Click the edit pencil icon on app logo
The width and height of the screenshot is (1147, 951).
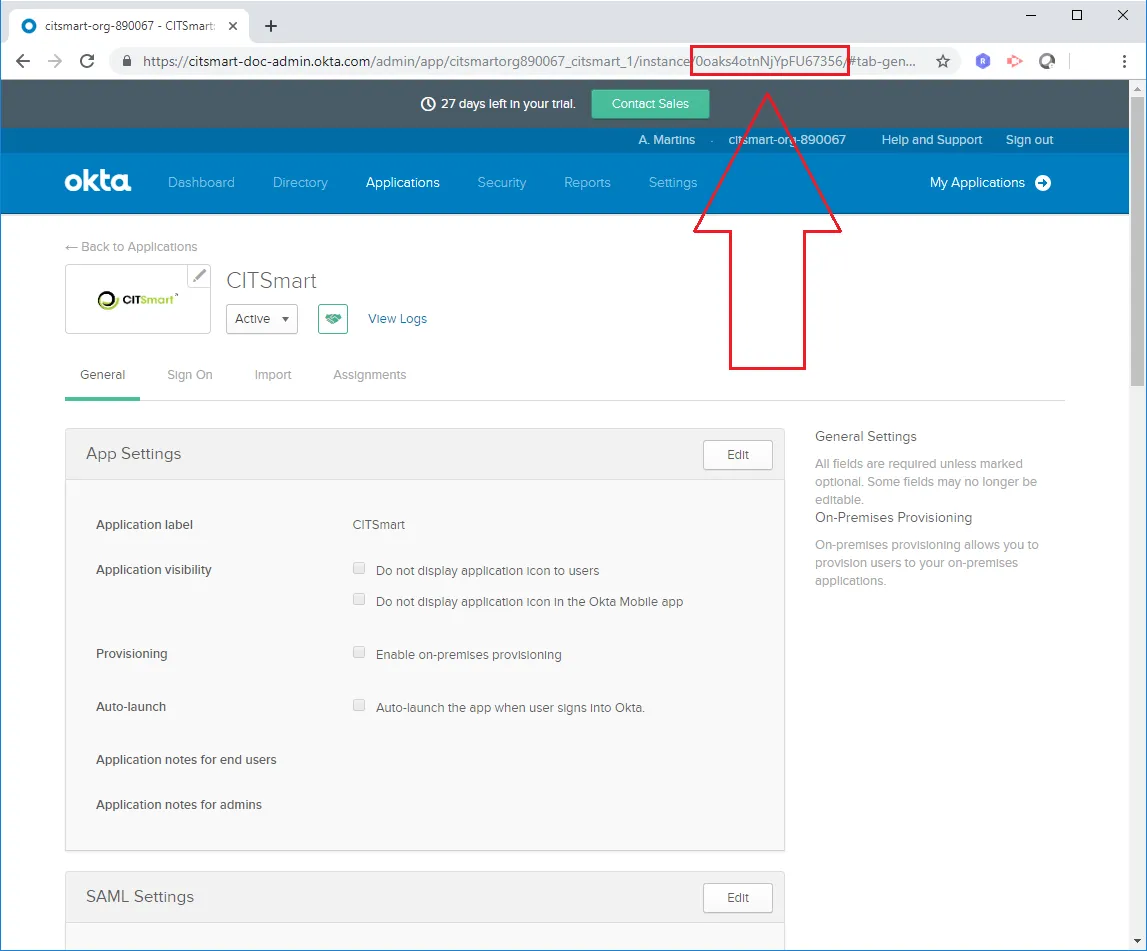point(199,275)
